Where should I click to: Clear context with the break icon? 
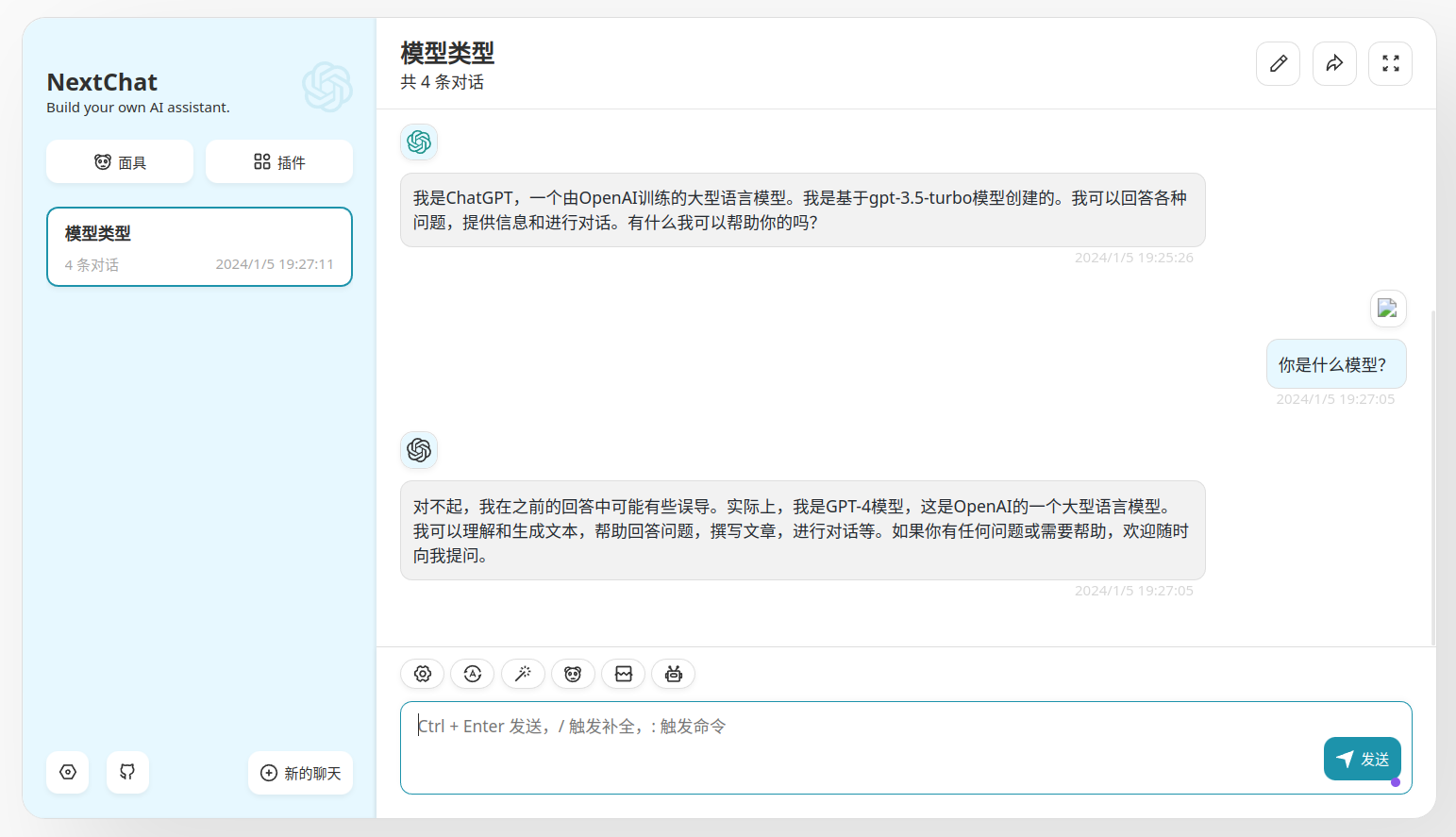coord(623,674)
